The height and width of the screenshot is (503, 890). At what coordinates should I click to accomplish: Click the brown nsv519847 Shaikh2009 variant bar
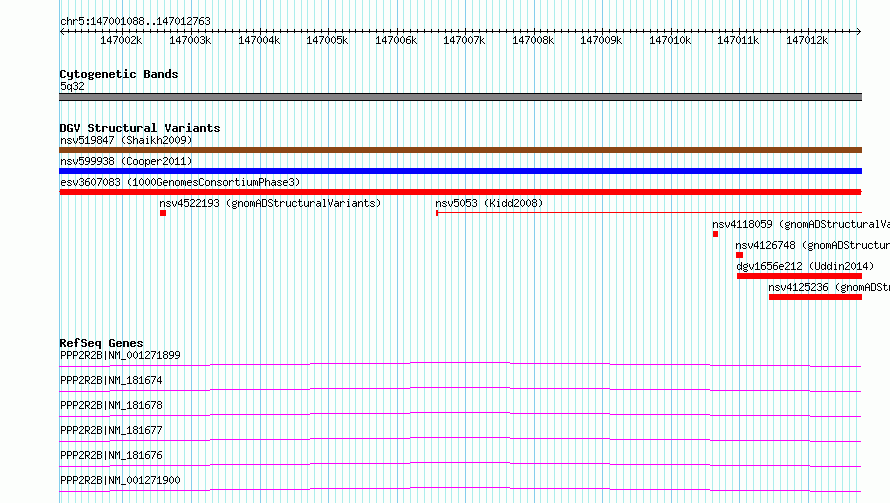coord(460,150)
